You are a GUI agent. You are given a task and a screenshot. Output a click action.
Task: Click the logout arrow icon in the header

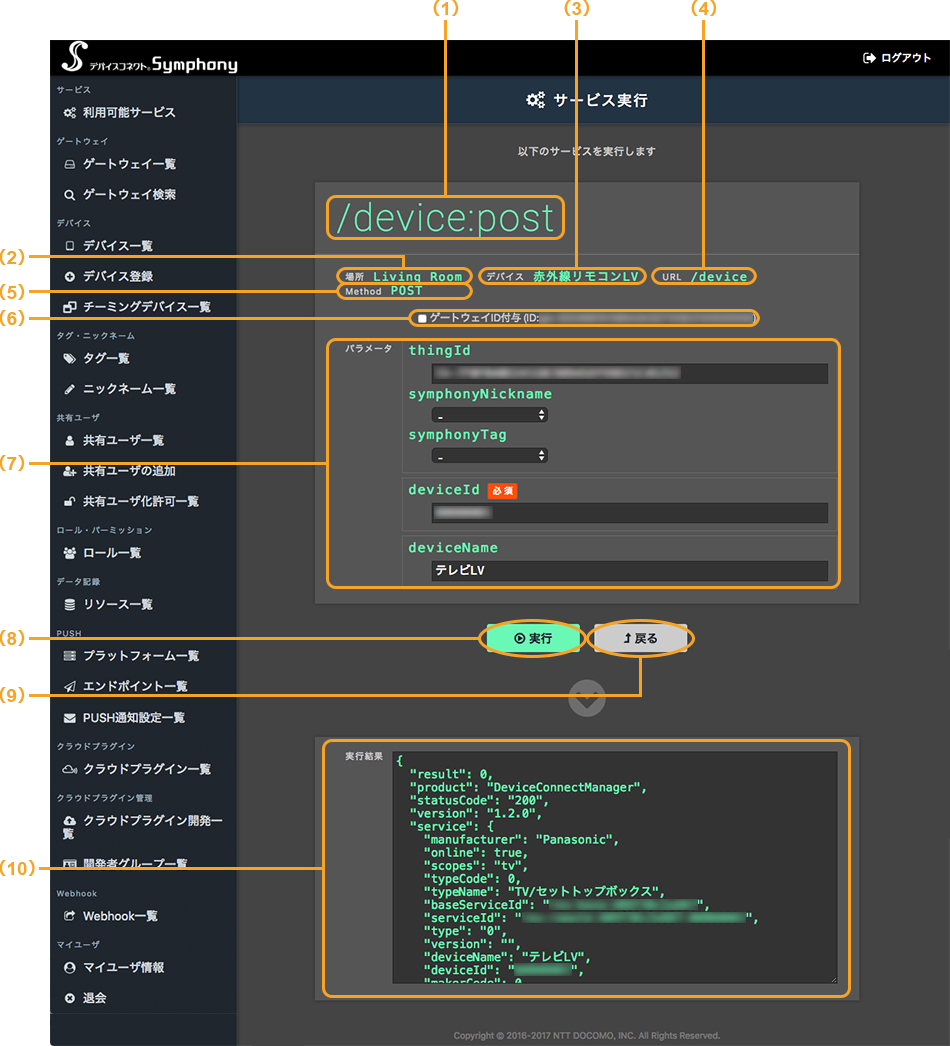click(869, 58)
